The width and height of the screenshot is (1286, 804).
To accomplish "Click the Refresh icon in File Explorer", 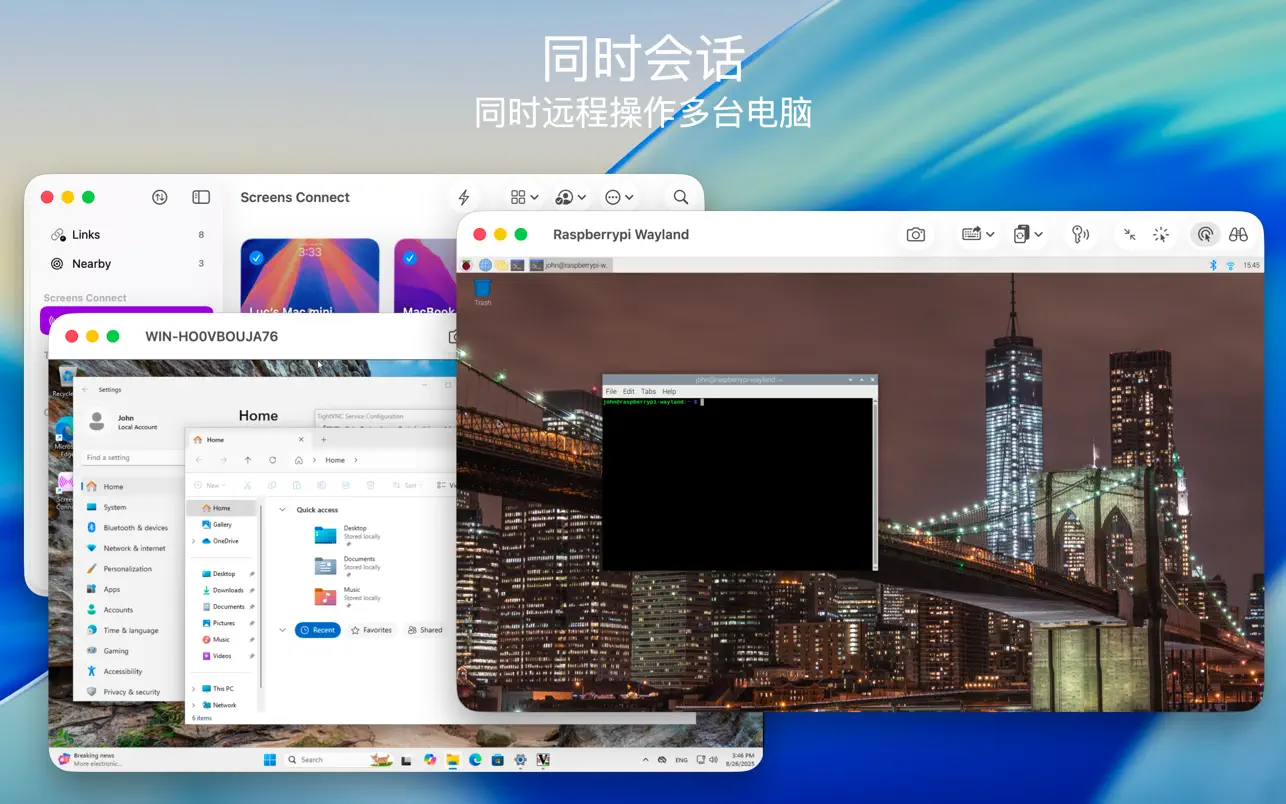I will pos(272,460).
